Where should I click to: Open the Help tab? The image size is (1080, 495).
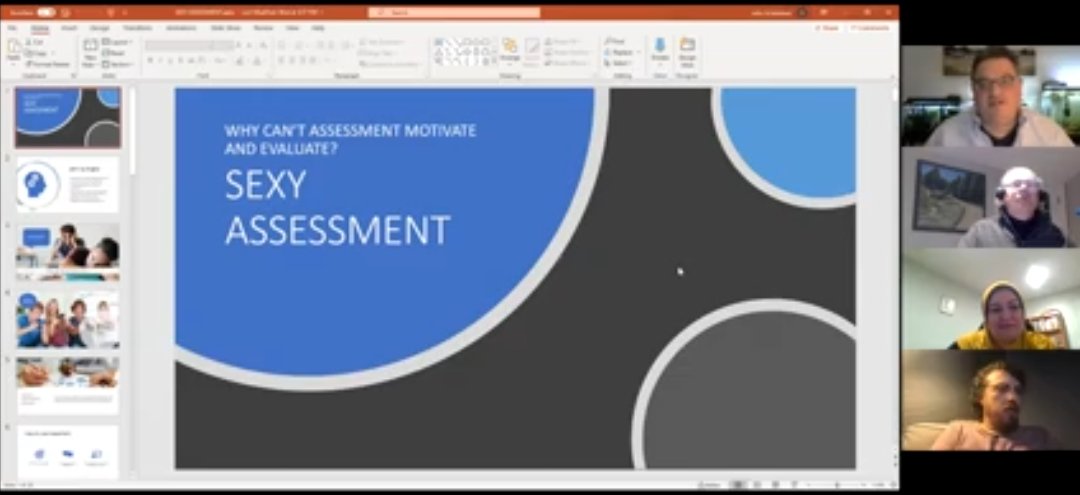318,28
